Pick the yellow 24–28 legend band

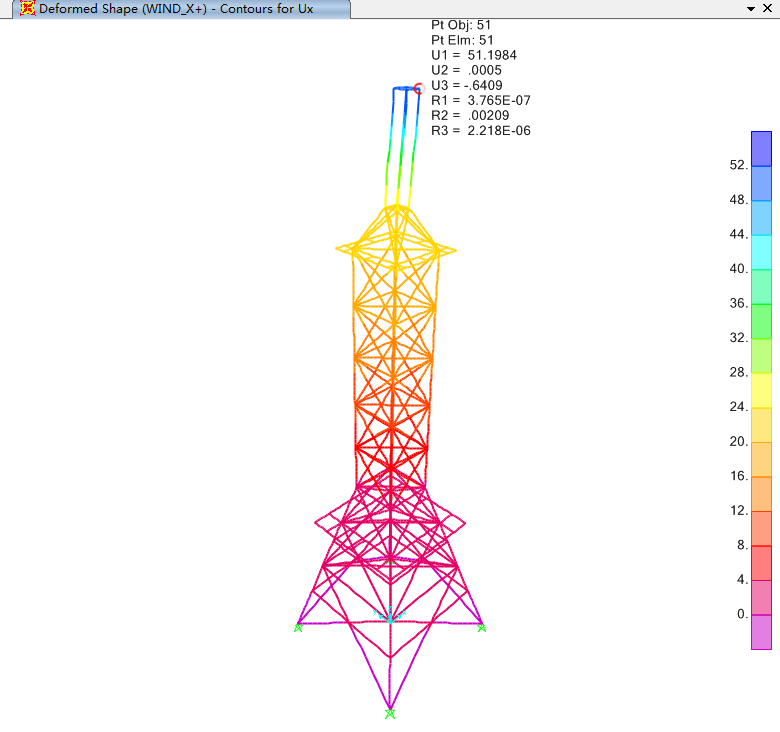pos(761,390)
